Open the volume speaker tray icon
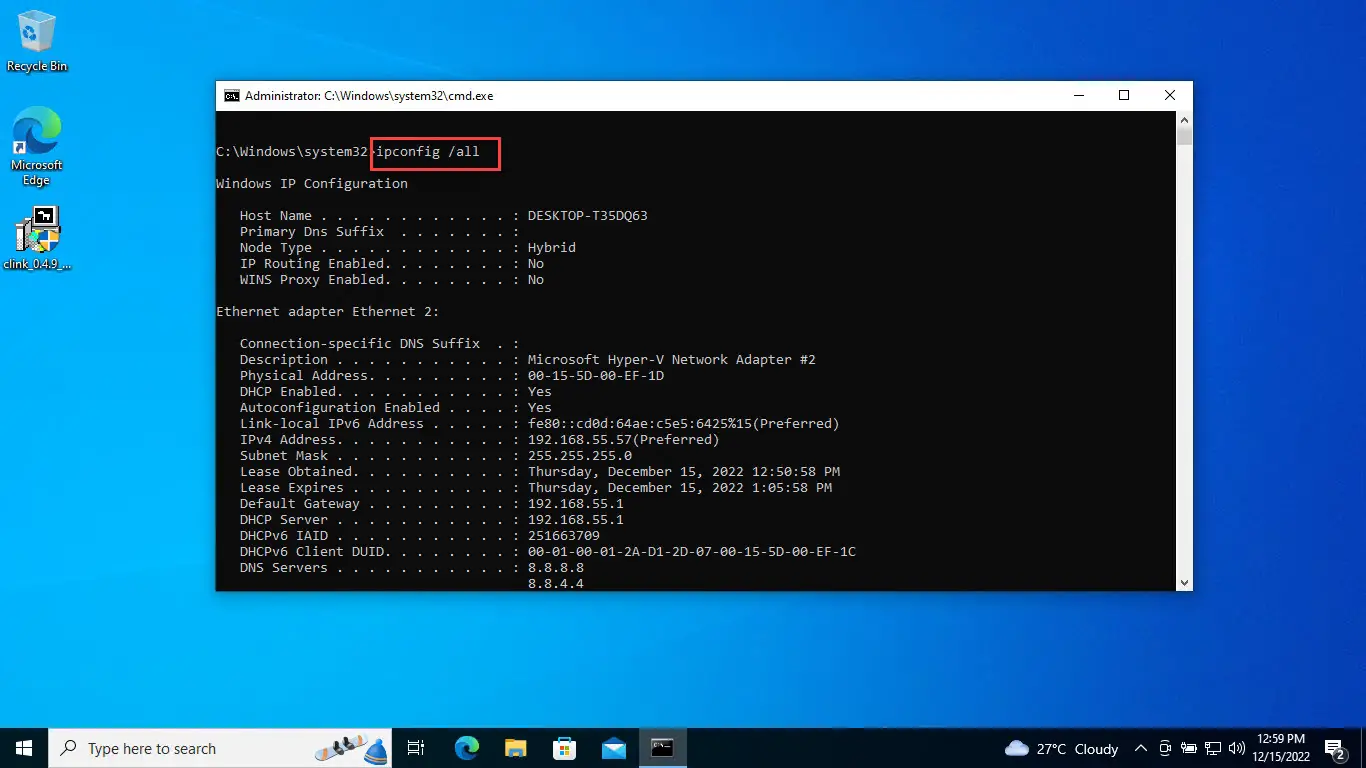Screen dimensions: 1366x768 (x=1237, y=748)
